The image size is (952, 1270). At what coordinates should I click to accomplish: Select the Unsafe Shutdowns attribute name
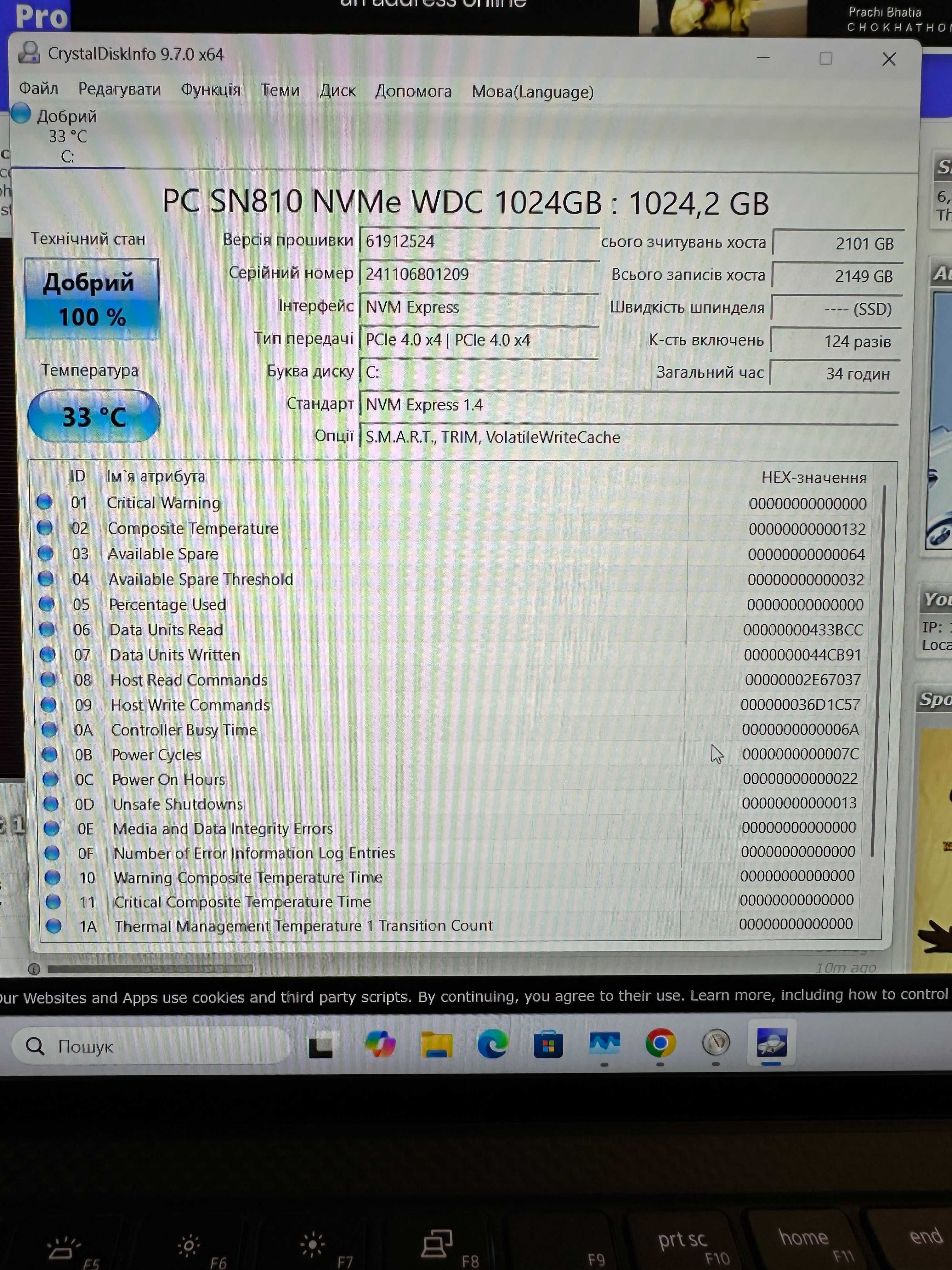(178, 804)
